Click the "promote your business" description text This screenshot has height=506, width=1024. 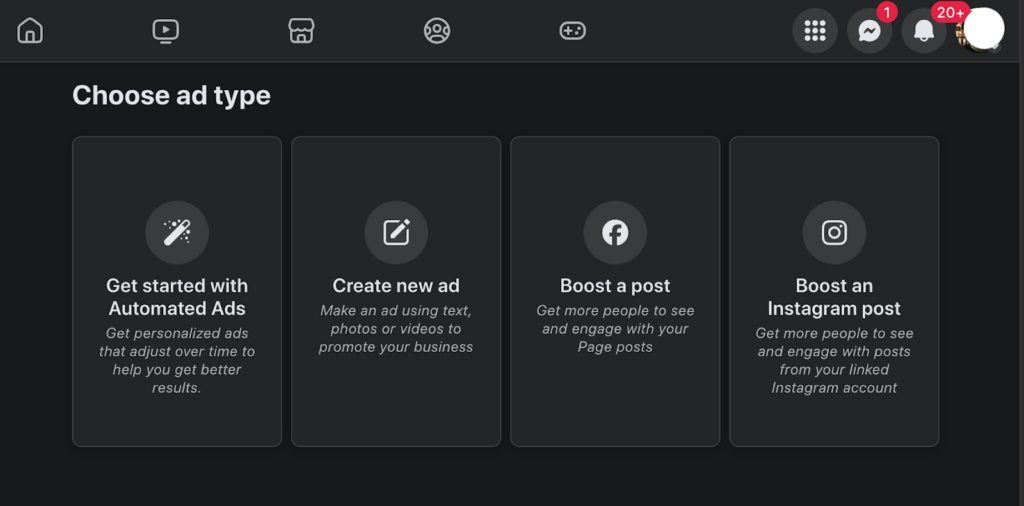click(396, 347)
